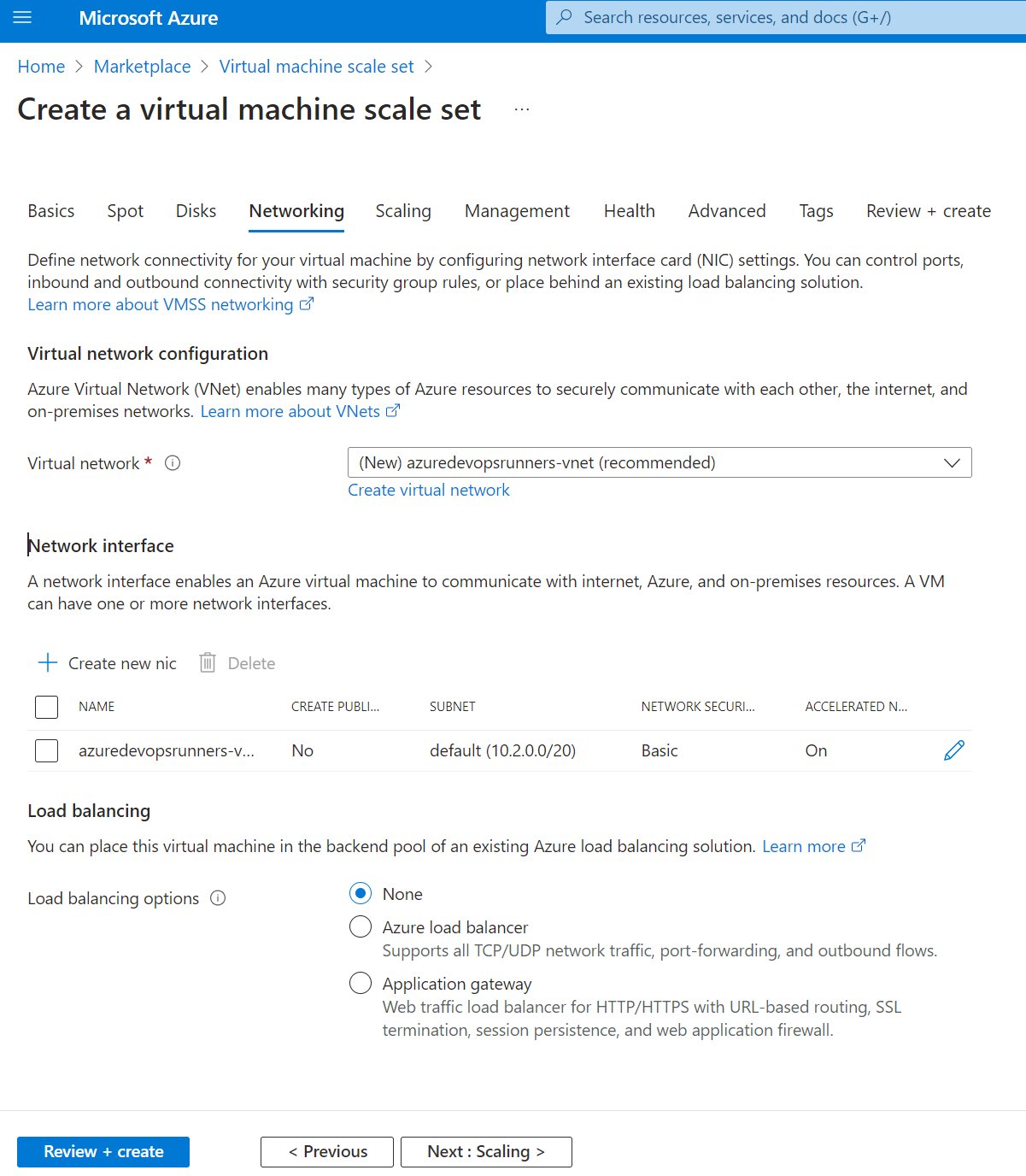Image resolution: width=1026 pixels, height=1176 pixels.
Task: Click the Load balancing options info icon
Action: coord(218,898)
